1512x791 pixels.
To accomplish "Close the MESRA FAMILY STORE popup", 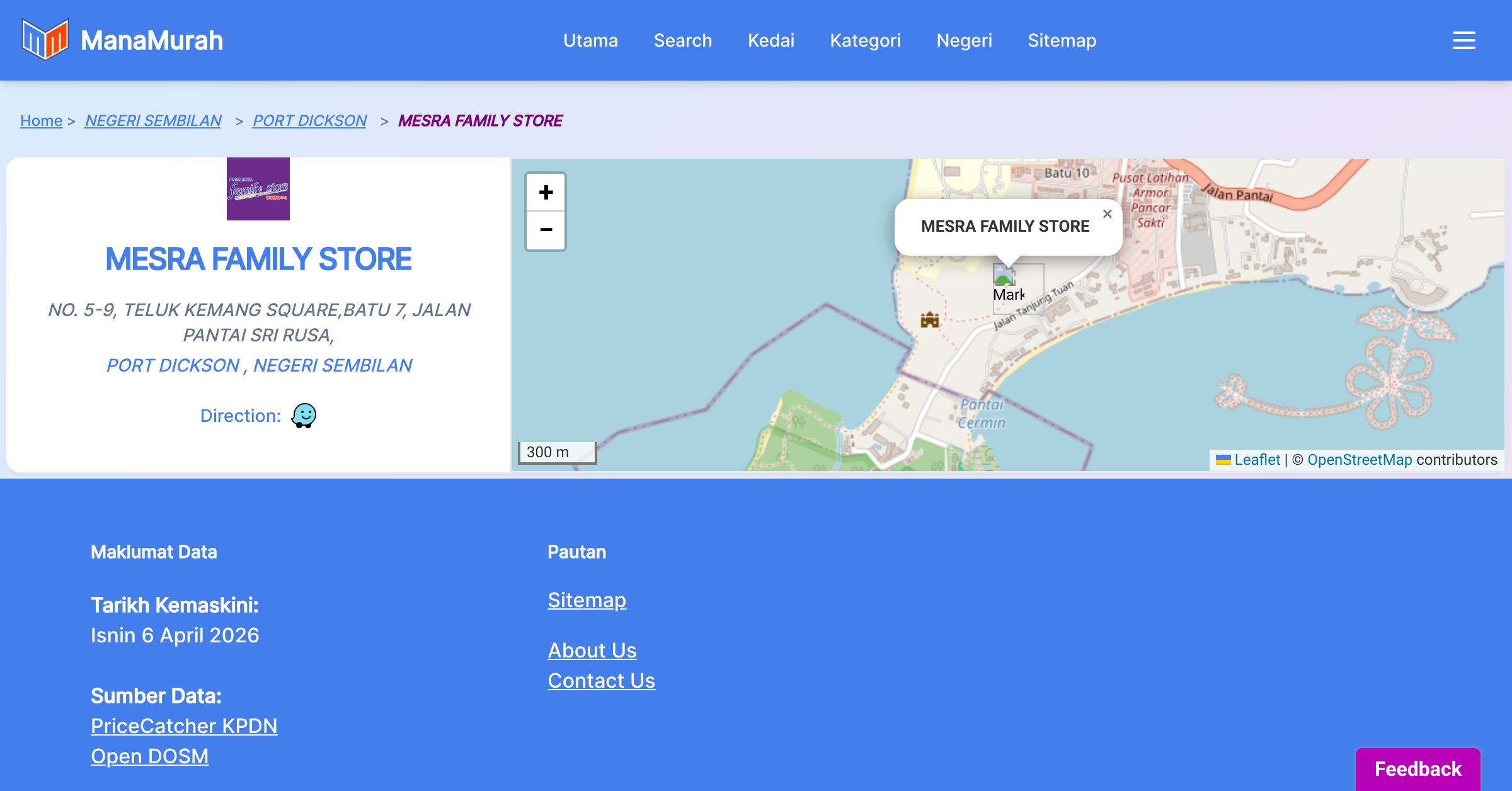I will 1107,214.
